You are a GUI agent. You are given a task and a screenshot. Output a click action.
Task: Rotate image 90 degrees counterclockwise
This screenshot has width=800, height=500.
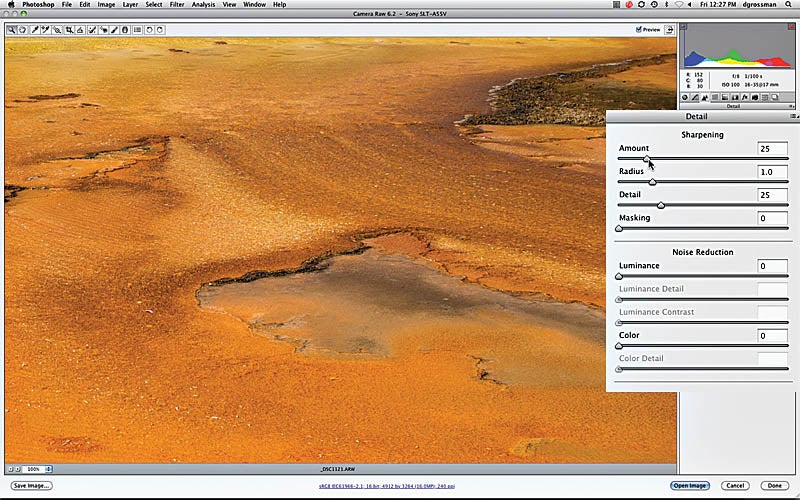(149, 30)
